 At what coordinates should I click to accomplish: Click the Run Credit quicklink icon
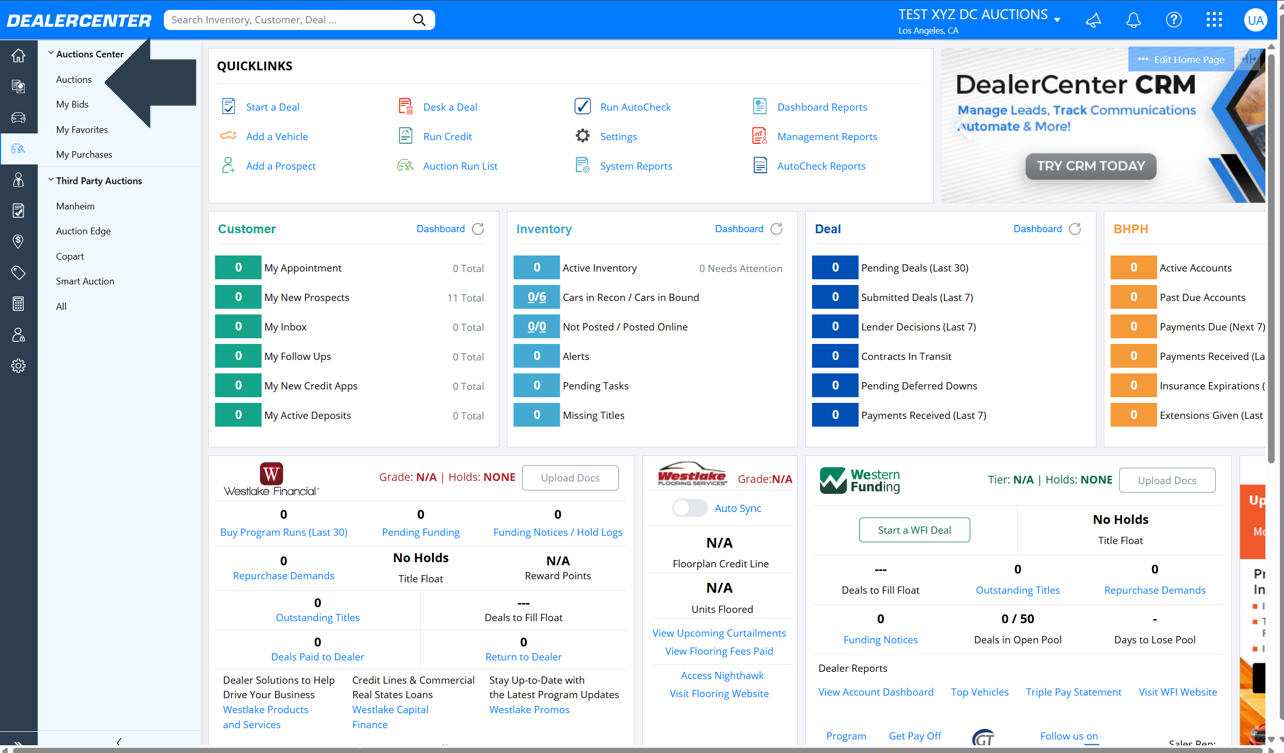pyautogui.click(x=405, y=136)
